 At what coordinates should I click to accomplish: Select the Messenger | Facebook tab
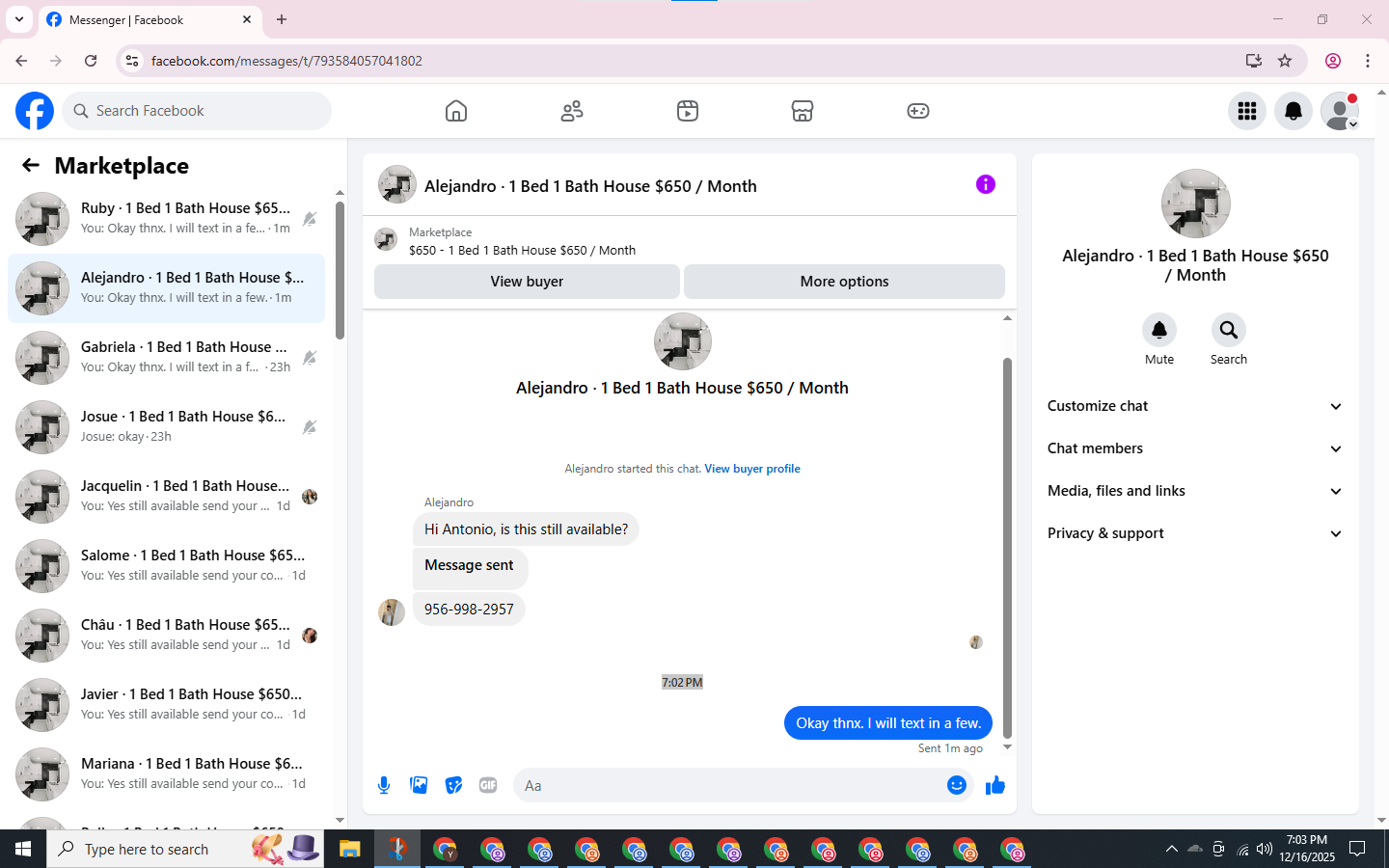coord(149,19)
